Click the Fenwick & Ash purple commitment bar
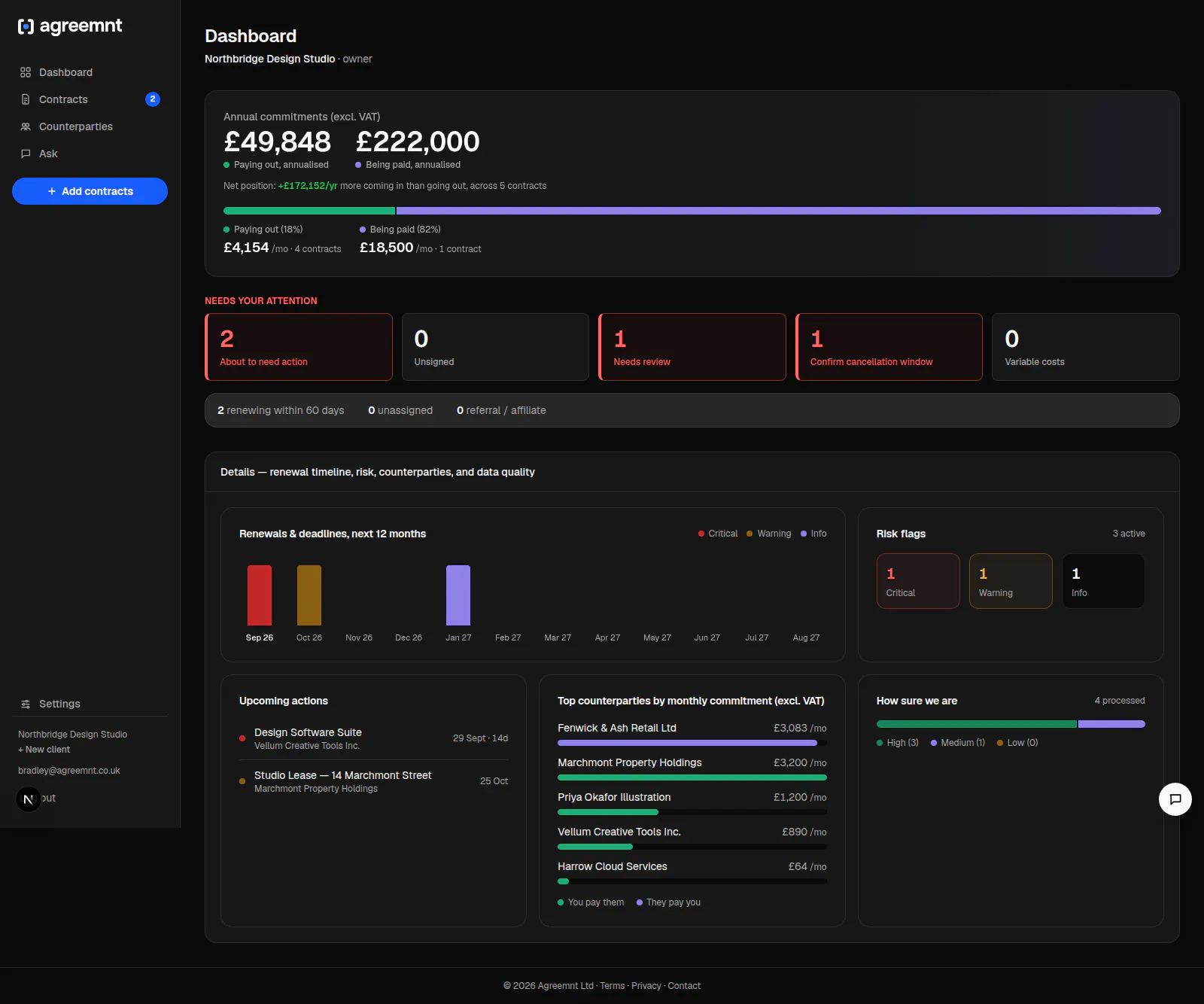Viewport: 1204px width, 1004px height. point(687,743)
